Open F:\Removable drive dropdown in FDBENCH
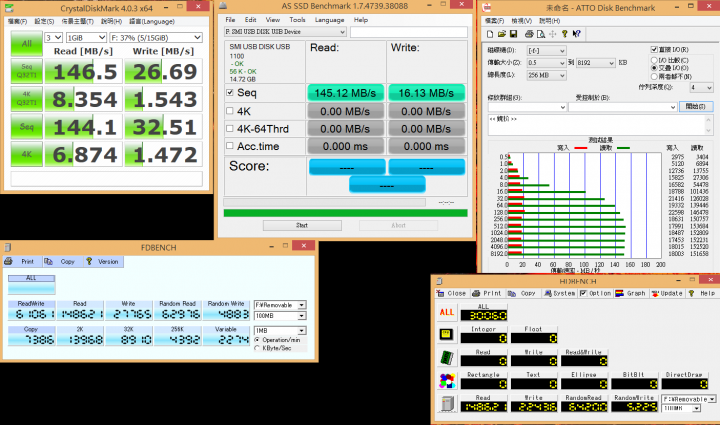The width and height of the screenshot is (720, 425). click(280, 305)
